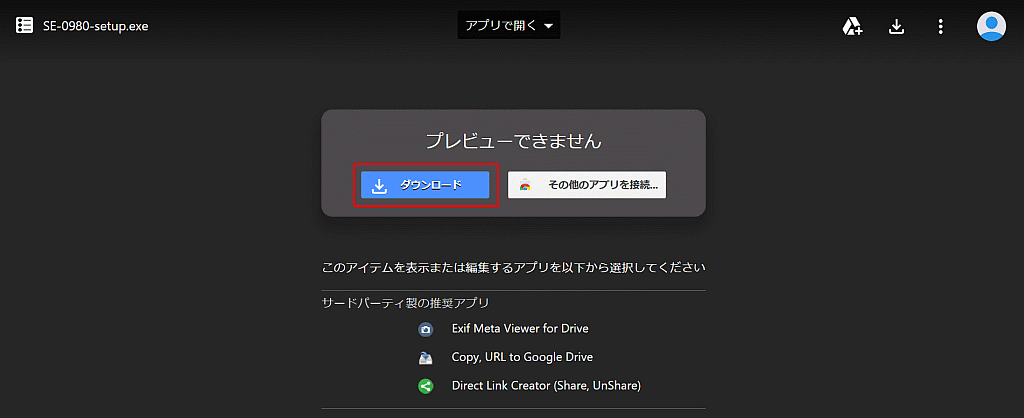Click その他のアプリを接続 button
The image size is (1024, 418).
[x=587, y=185]
